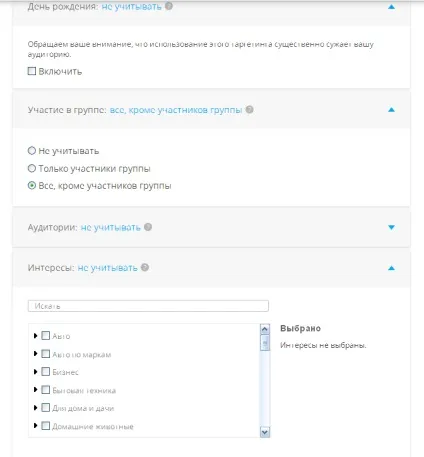Expand the Авто по маркам tree node
The height and width of the screenshot is (457, 424).
[35, 353]
